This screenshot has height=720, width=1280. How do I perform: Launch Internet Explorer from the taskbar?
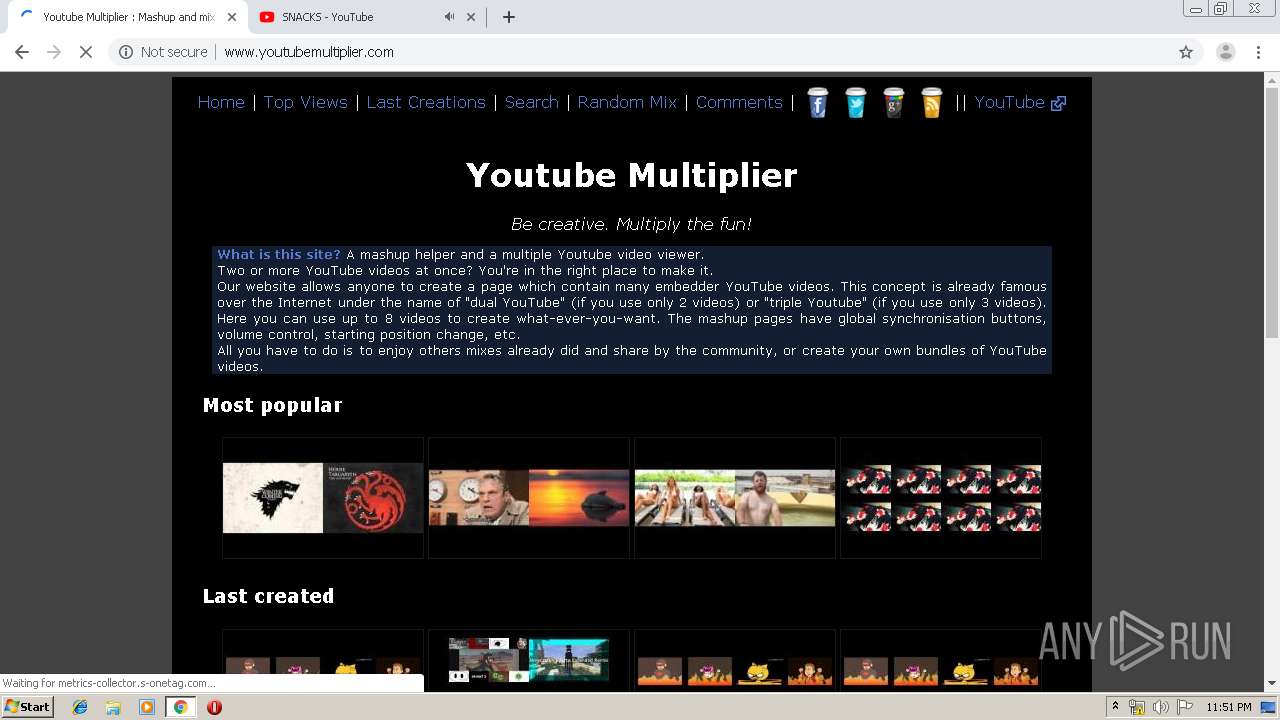tap(80, 707)
